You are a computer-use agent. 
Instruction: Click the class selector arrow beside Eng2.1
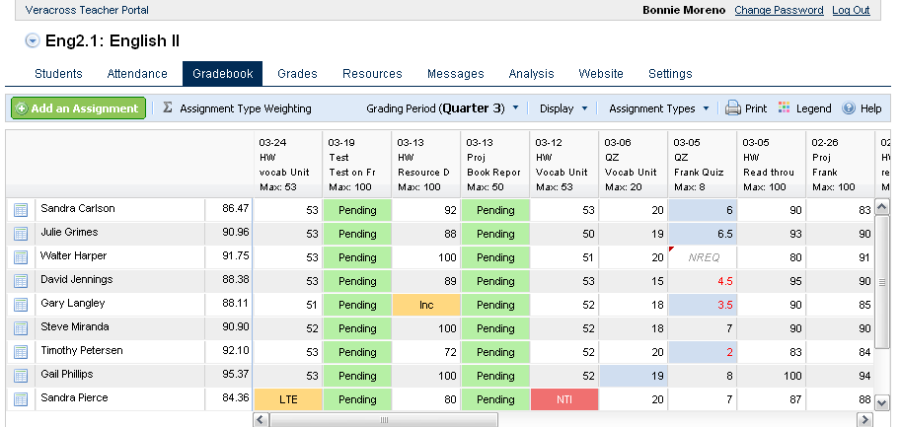[x=33, y=41]
